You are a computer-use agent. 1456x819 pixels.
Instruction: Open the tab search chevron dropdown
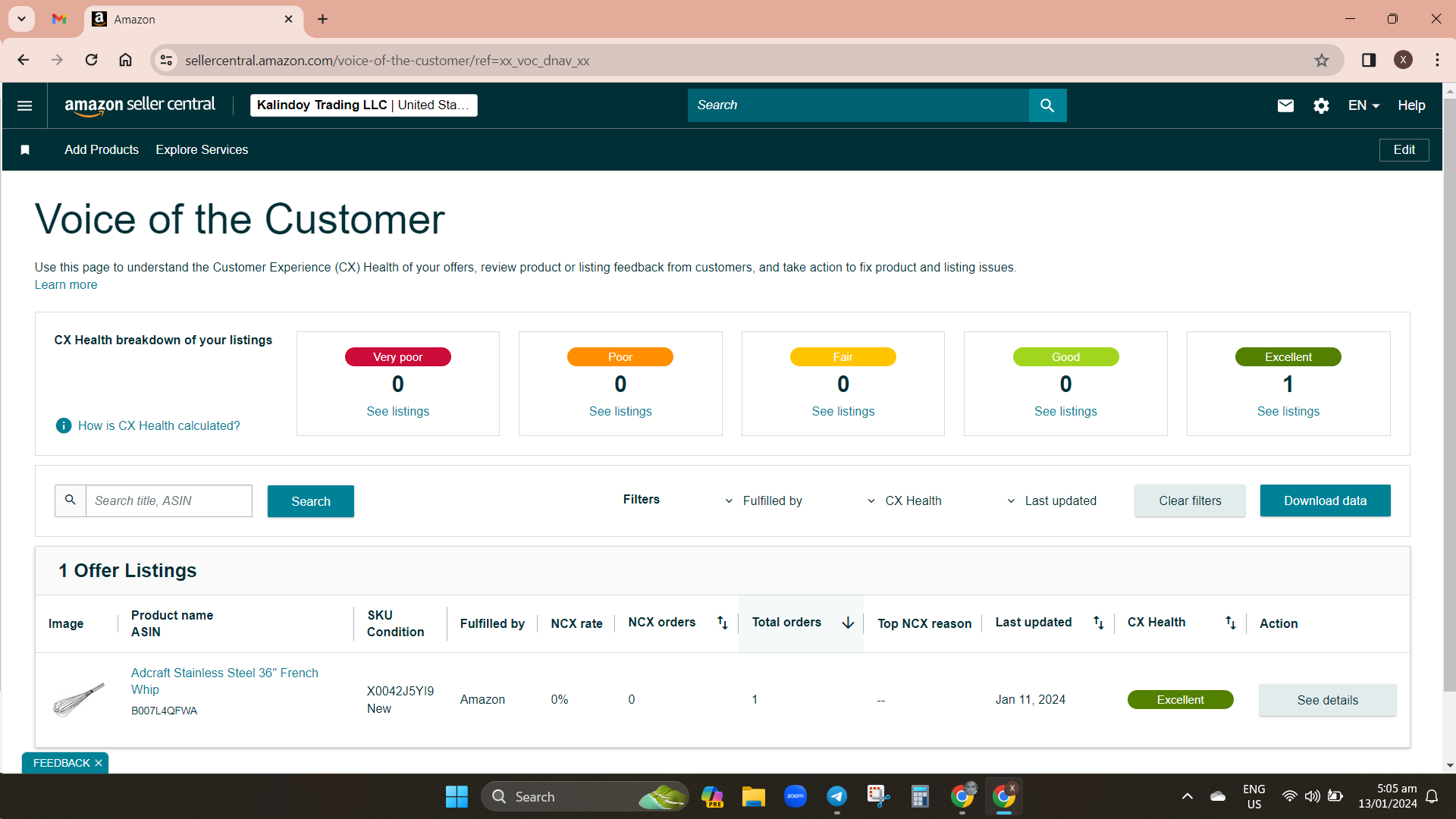22,19
